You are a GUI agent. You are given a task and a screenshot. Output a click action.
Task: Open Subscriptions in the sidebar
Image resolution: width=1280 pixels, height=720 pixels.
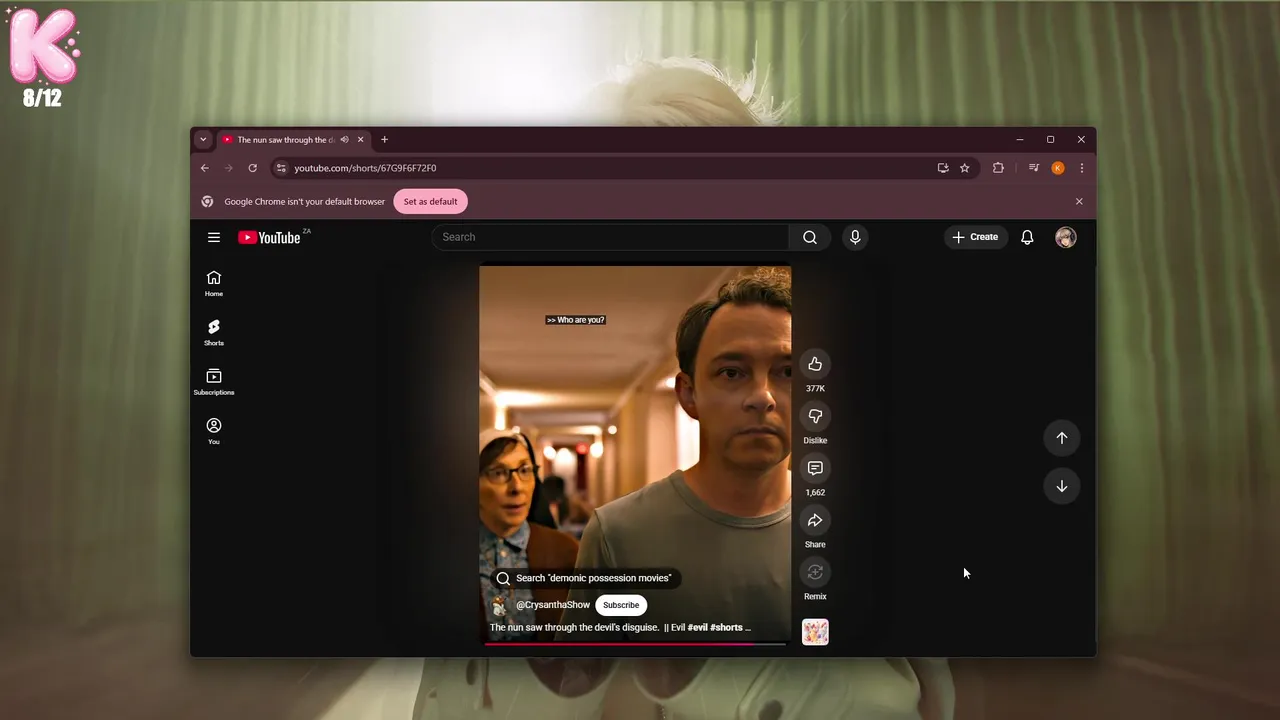tap(214, 381)
